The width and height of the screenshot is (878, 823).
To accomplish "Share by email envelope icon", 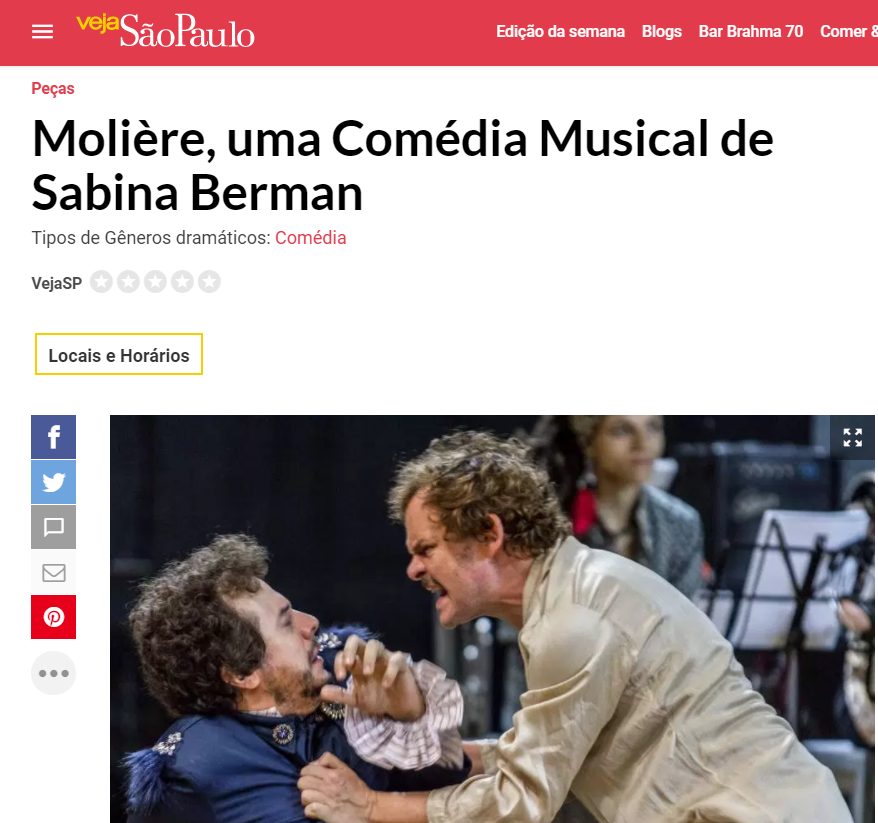I will (x=53, y=572).
